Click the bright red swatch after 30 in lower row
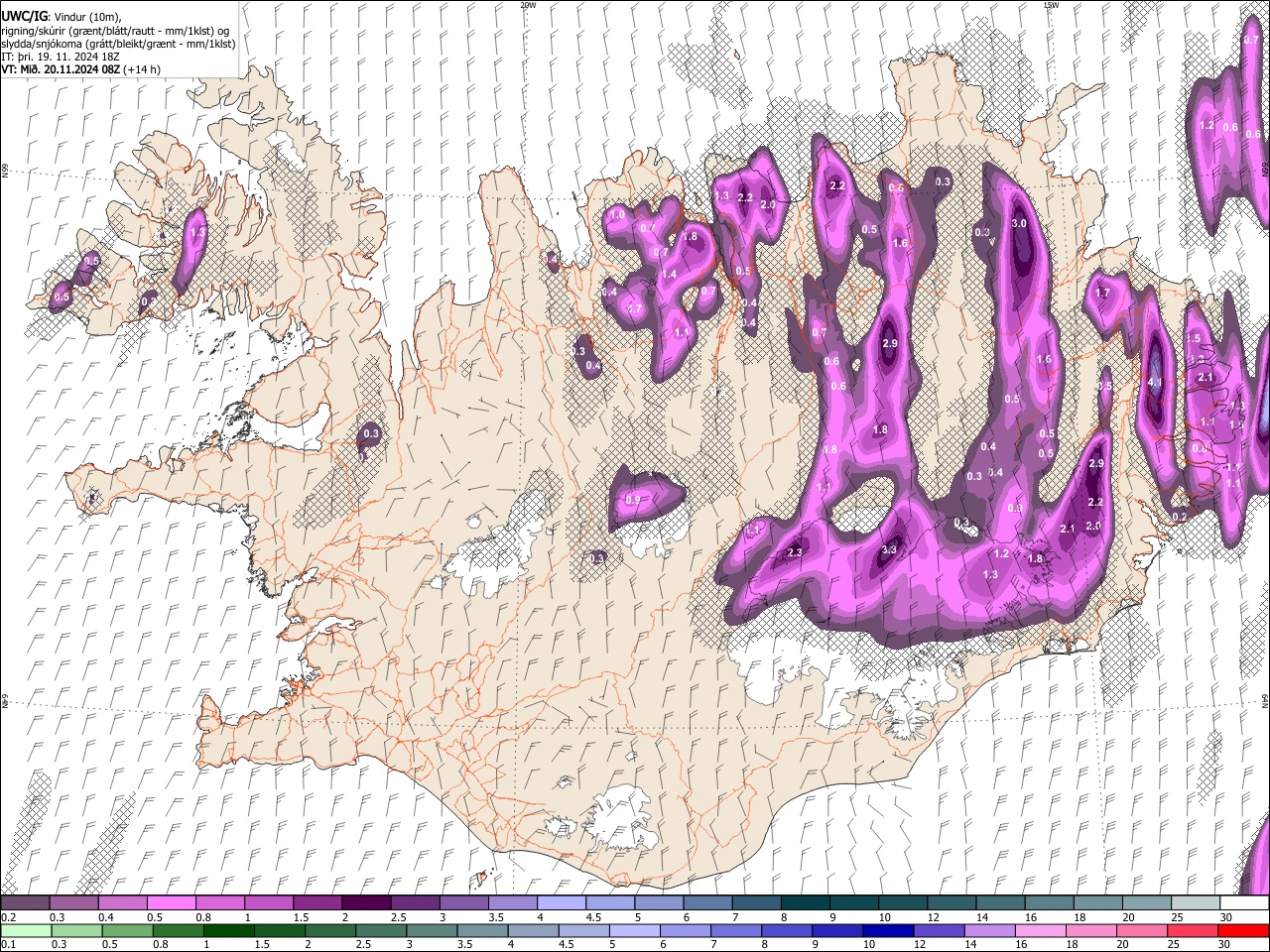 [1244, 930]
